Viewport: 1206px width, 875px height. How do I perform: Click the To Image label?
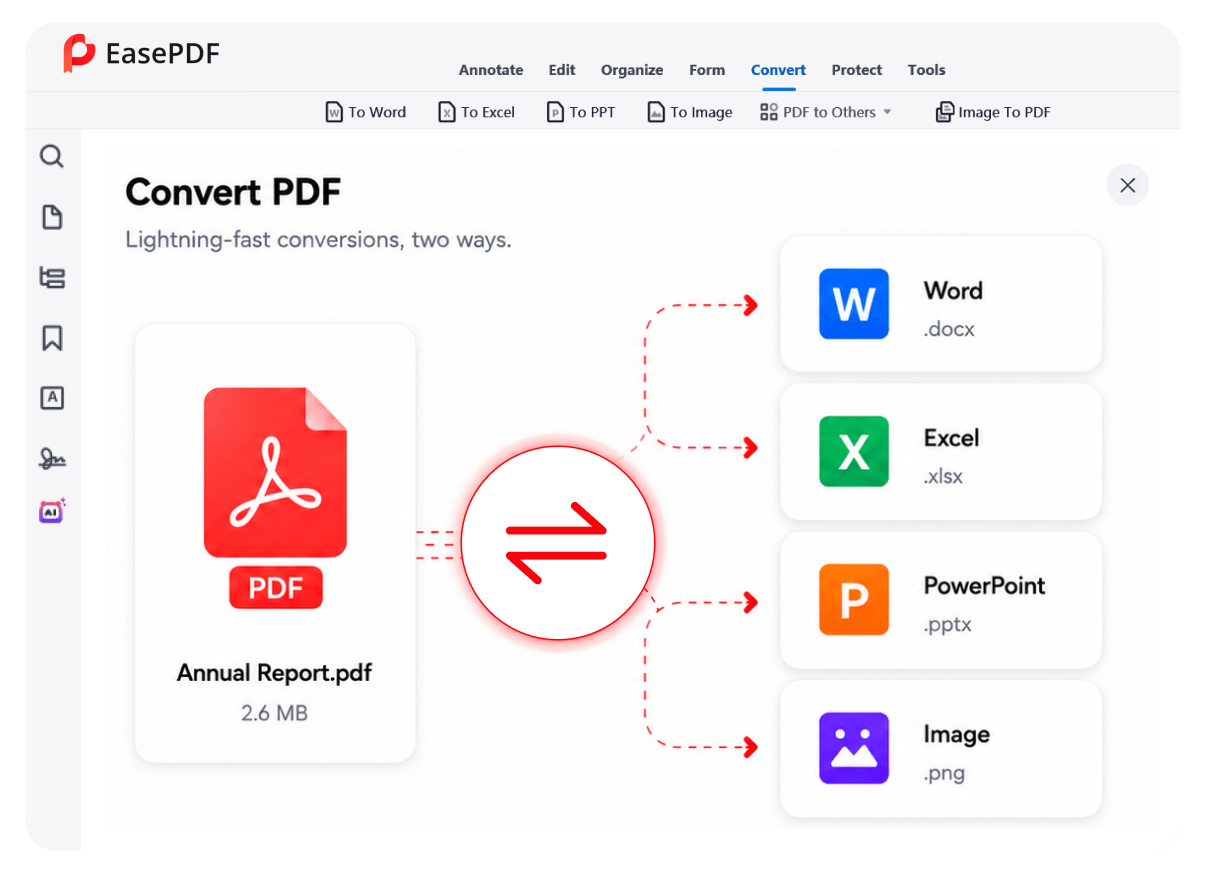tap(702, 113)
